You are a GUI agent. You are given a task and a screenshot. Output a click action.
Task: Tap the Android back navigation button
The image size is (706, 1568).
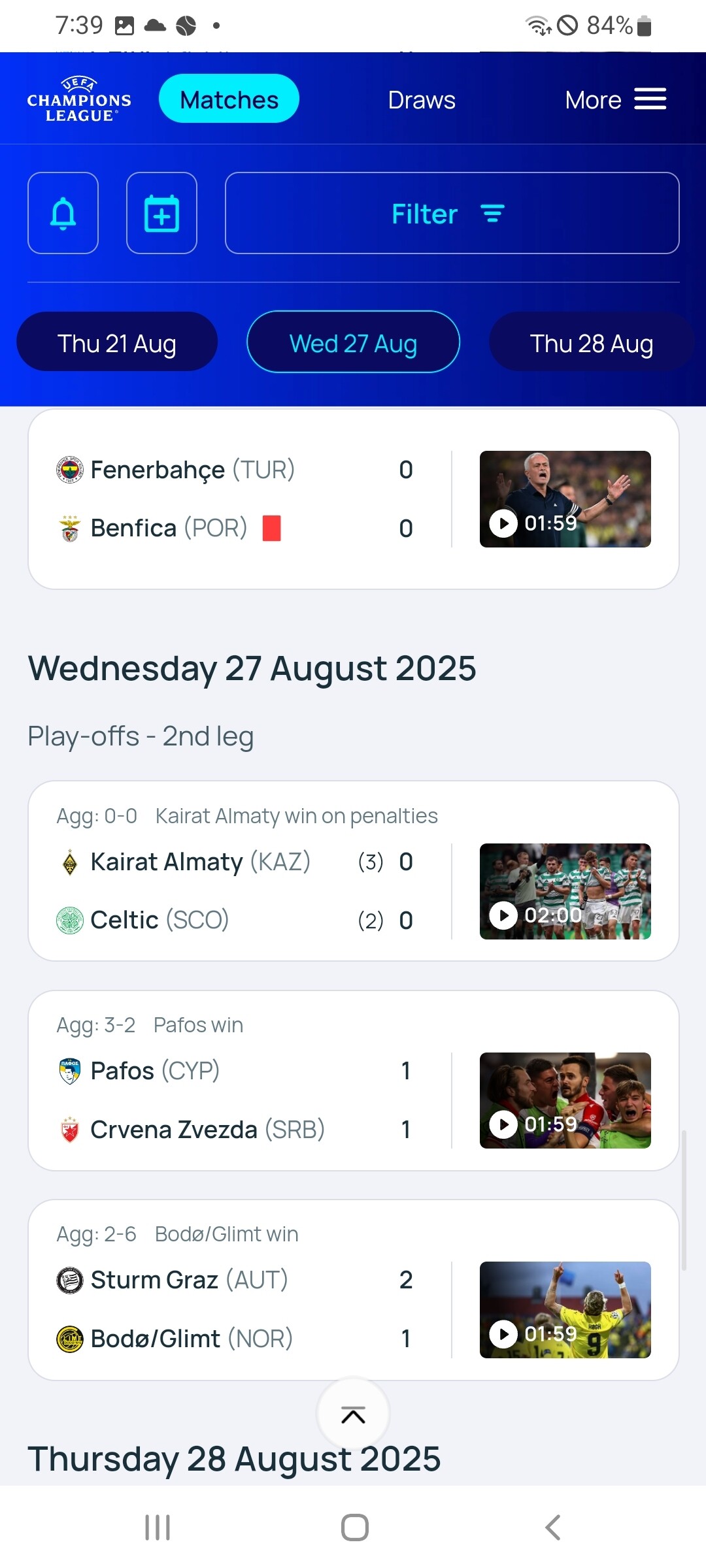point(552,1527)
